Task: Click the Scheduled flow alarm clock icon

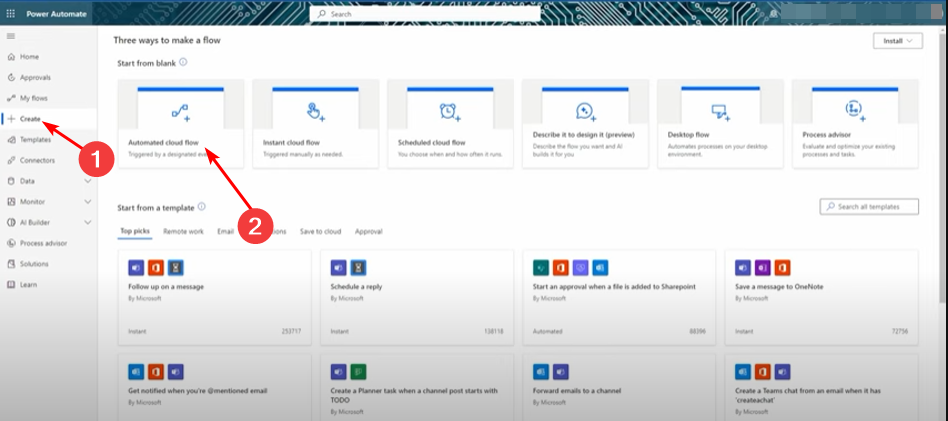Action: (x=449, y=112)
